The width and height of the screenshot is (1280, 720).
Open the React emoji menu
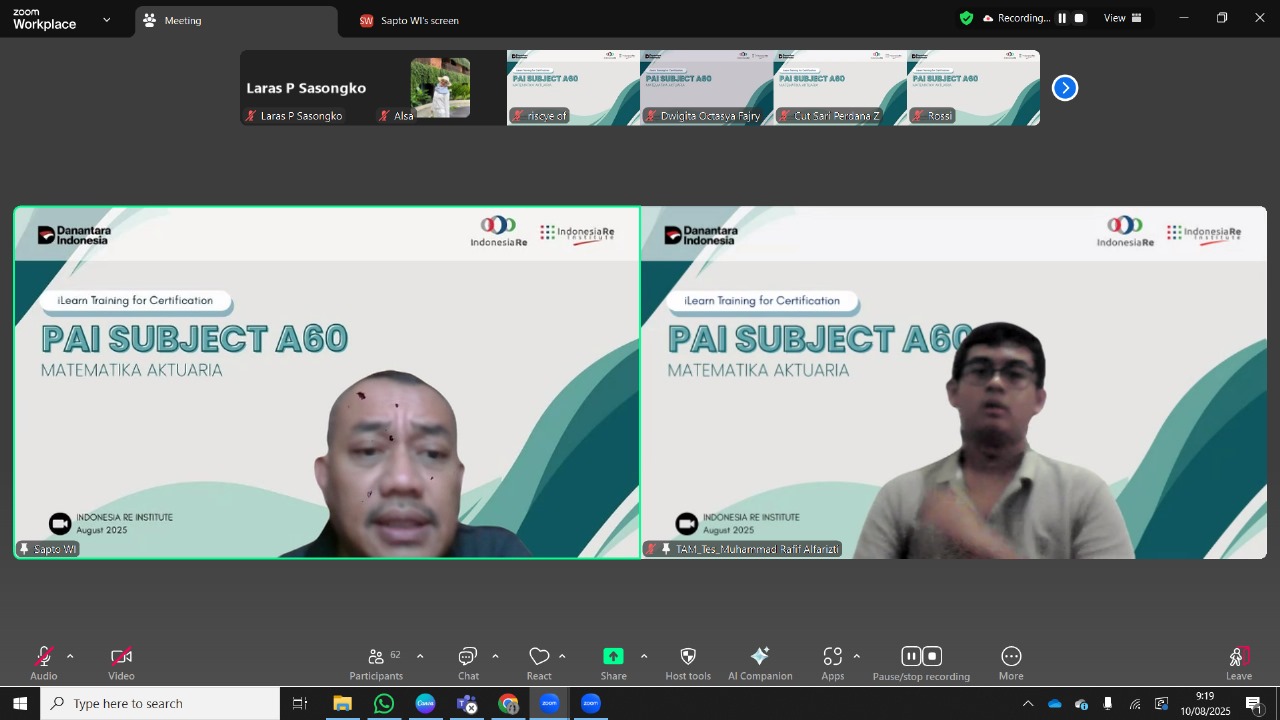tap(539, 663)
